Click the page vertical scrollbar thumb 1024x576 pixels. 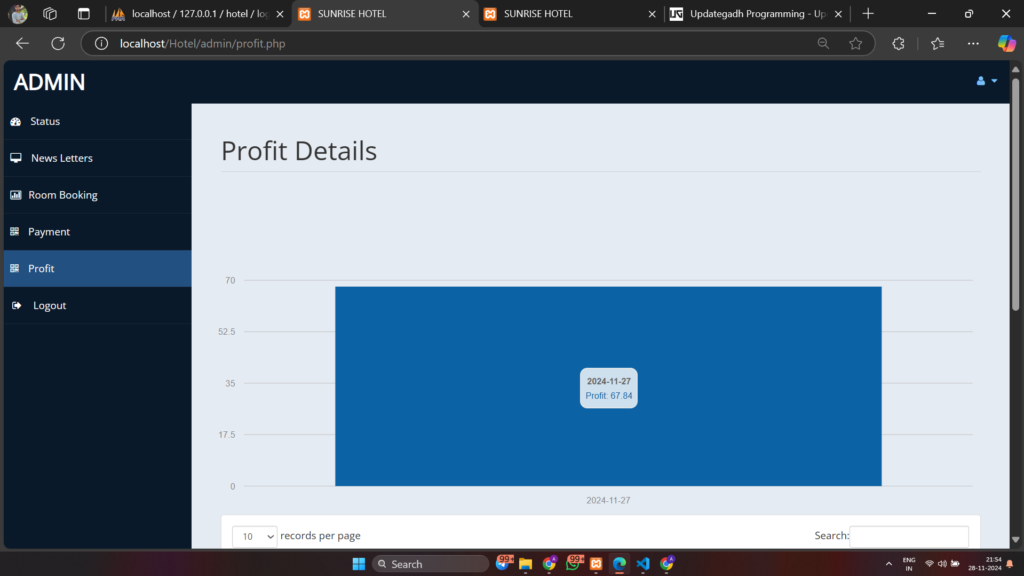1016,194
